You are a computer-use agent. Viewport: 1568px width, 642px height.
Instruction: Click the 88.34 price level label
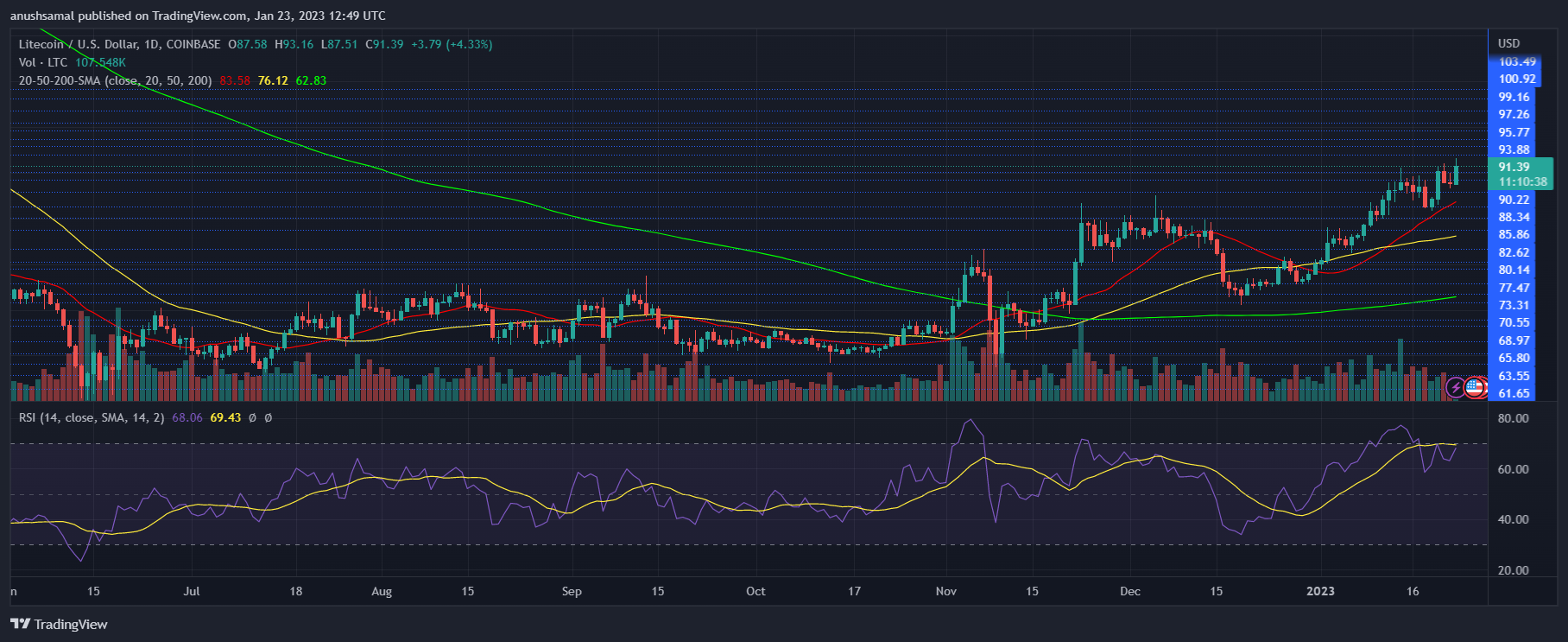coord(1514,217)
